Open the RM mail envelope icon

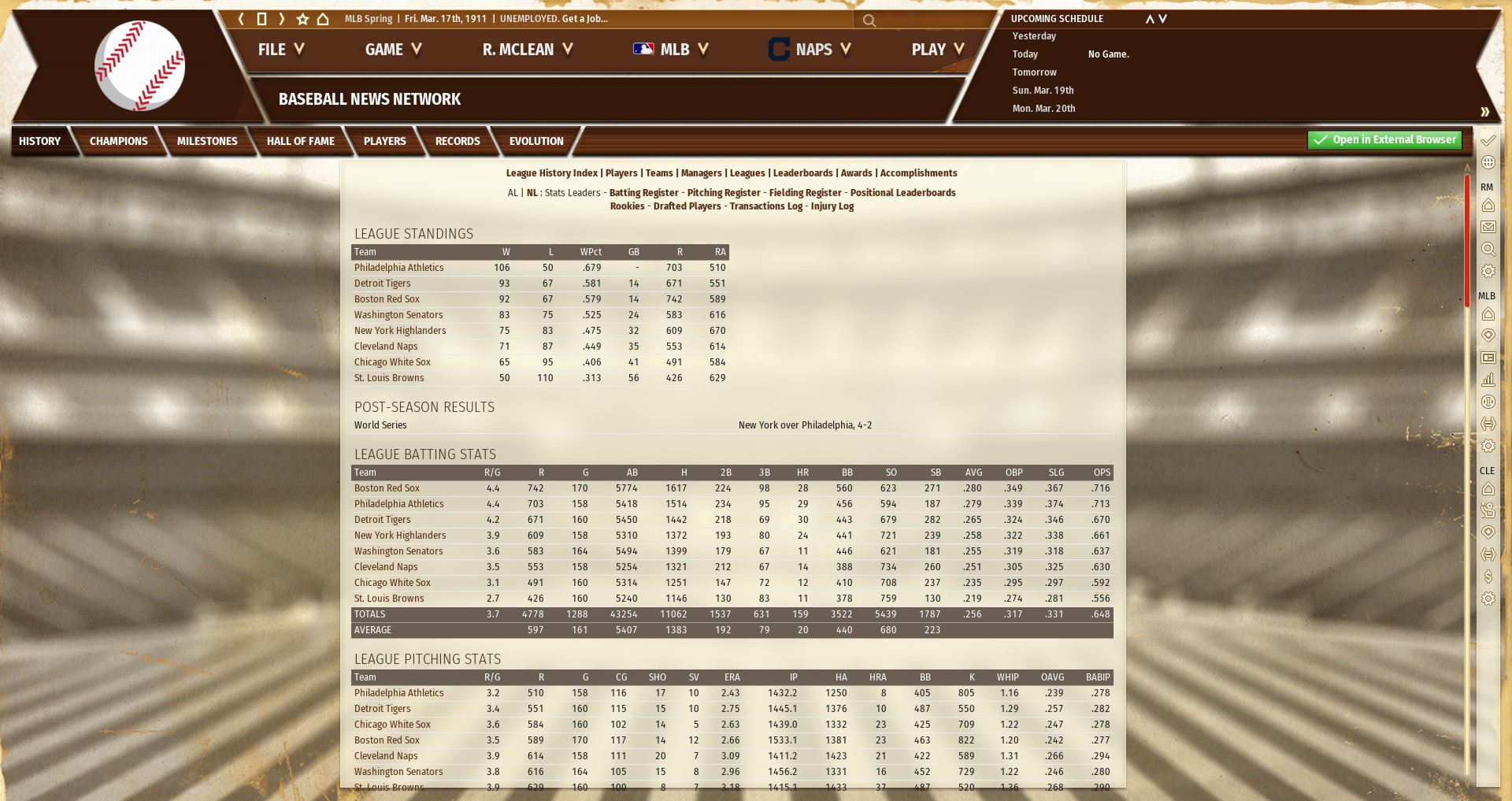click(1488, 227)
